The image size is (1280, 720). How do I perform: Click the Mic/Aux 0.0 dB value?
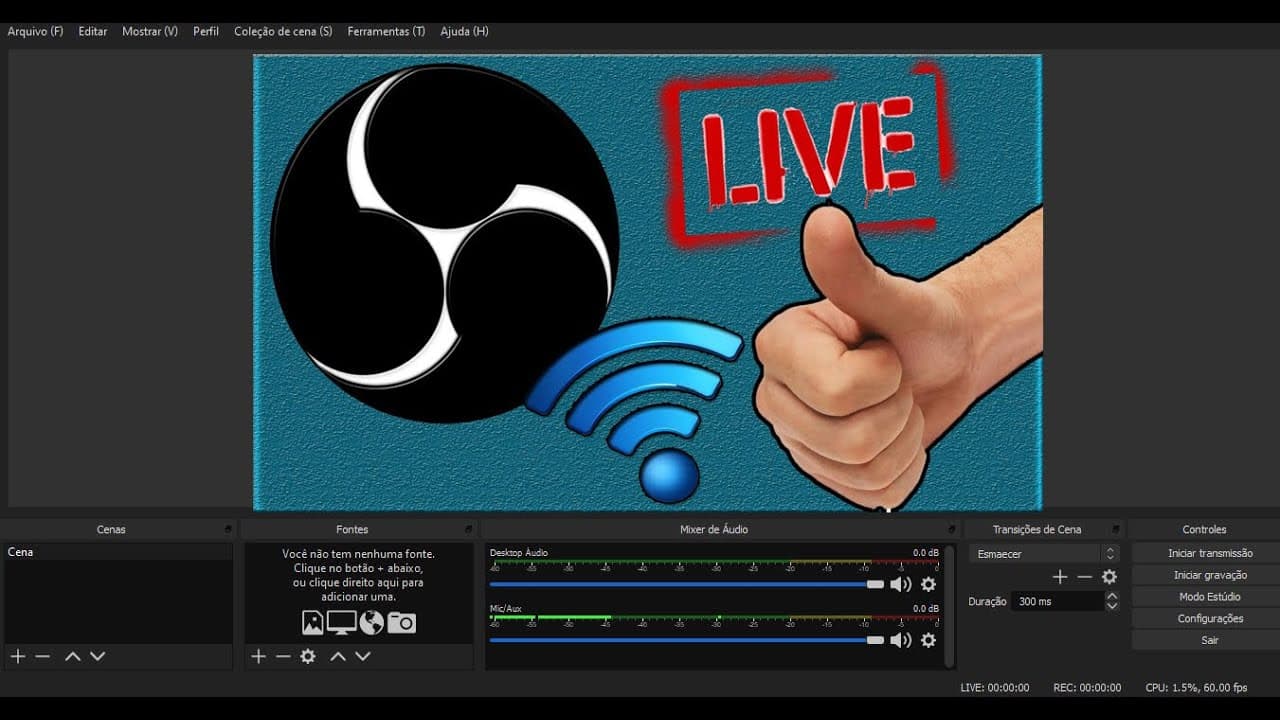click(x=926, y=609)
